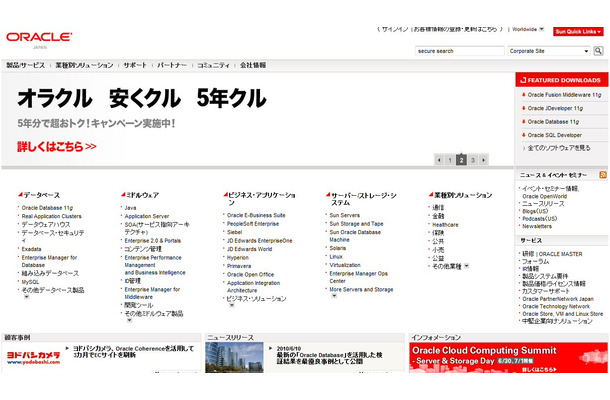Open the RSS feed icon beside news header
Image resolution: width=610 pixels, height=400 pixels.
603,175
